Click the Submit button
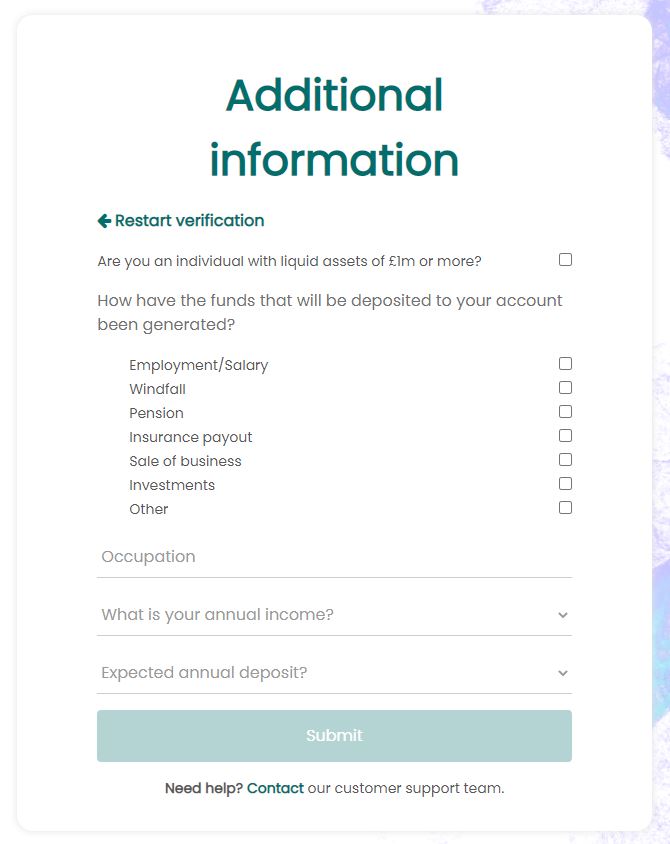The height and width of the screenshot is (844, 670). [334, 736]
